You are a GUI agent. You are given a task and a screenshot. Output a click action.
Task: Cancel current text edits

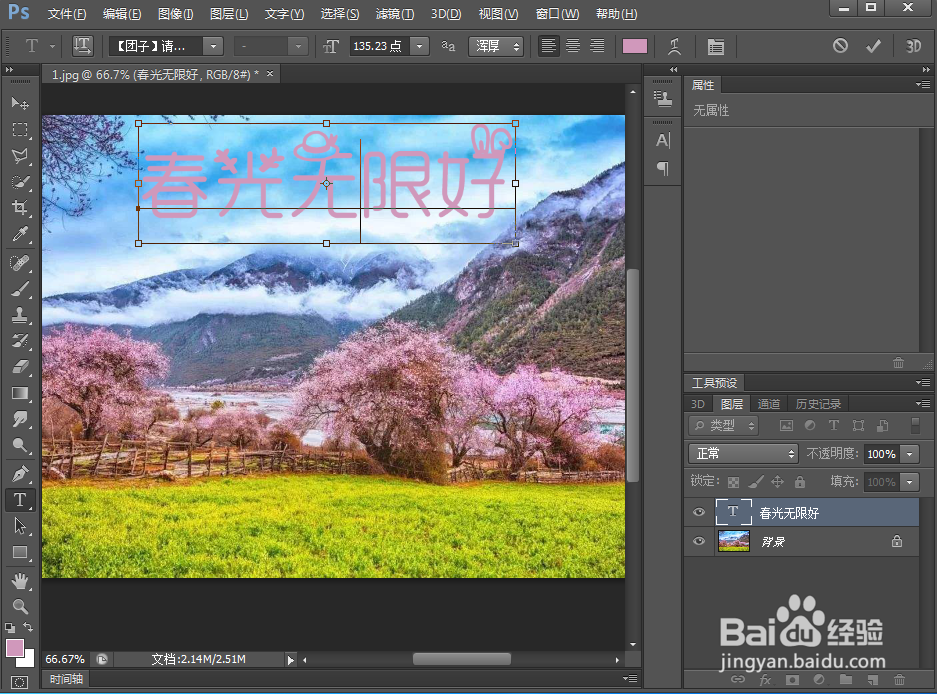pos(840,45)
